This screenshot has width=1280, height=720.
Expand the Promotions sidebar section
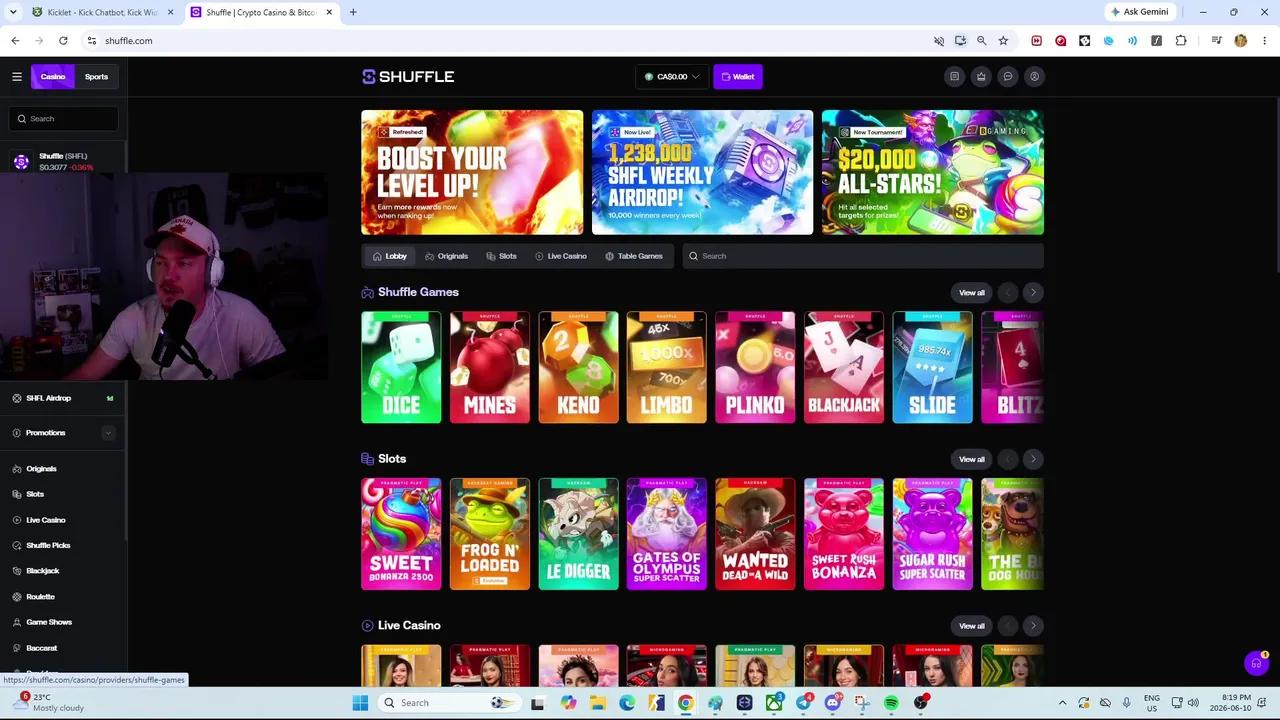pyautogui.click(x=108, y=433)
